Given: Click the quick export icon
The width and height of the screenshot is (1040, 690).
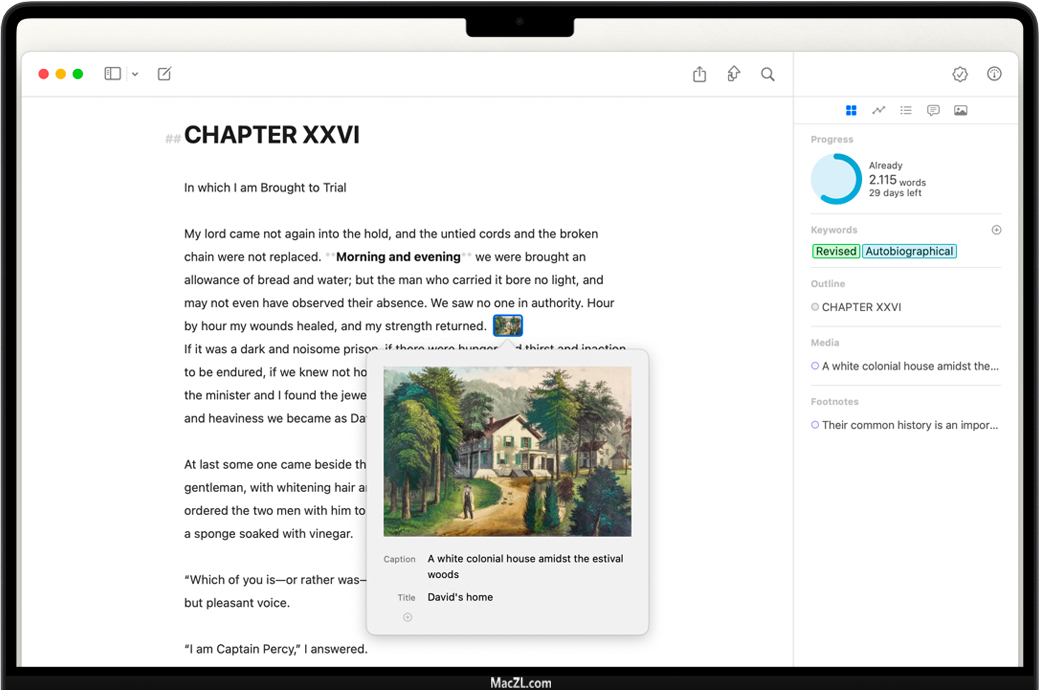Looking at the screenshot, I should click(x=734, y=74).
